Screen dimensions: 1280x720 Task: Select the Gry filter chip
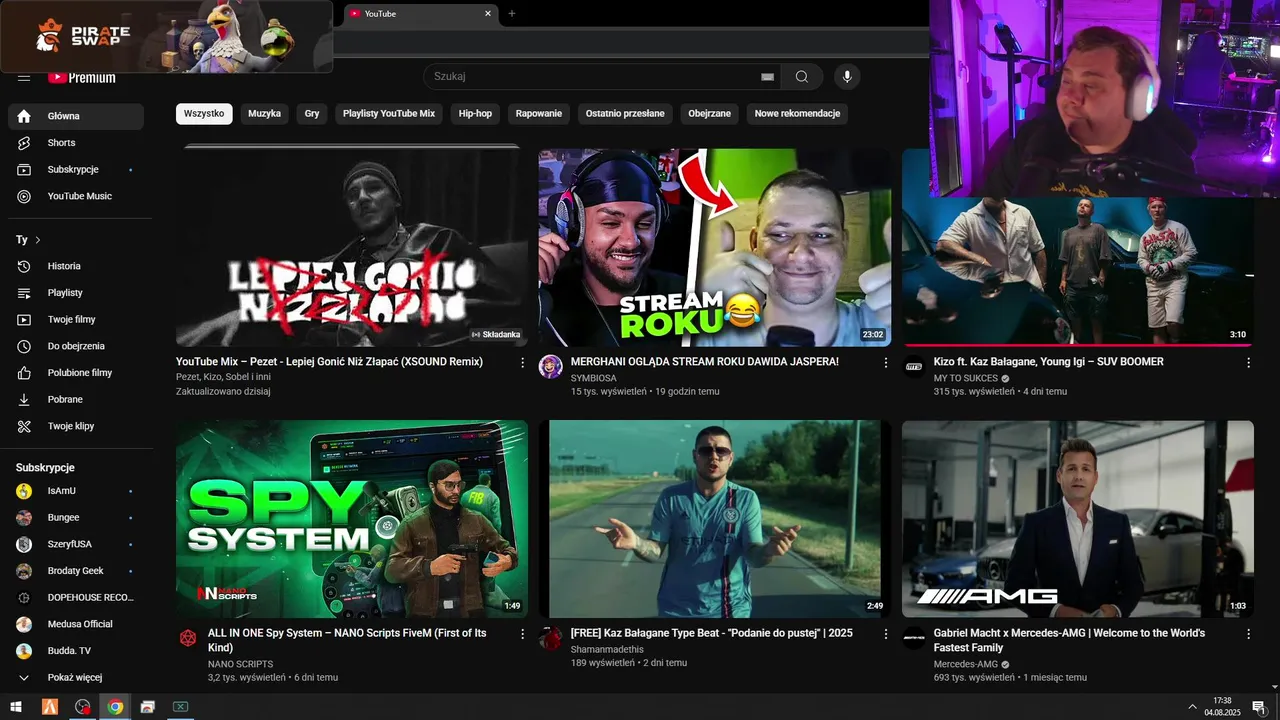point(312,114)
